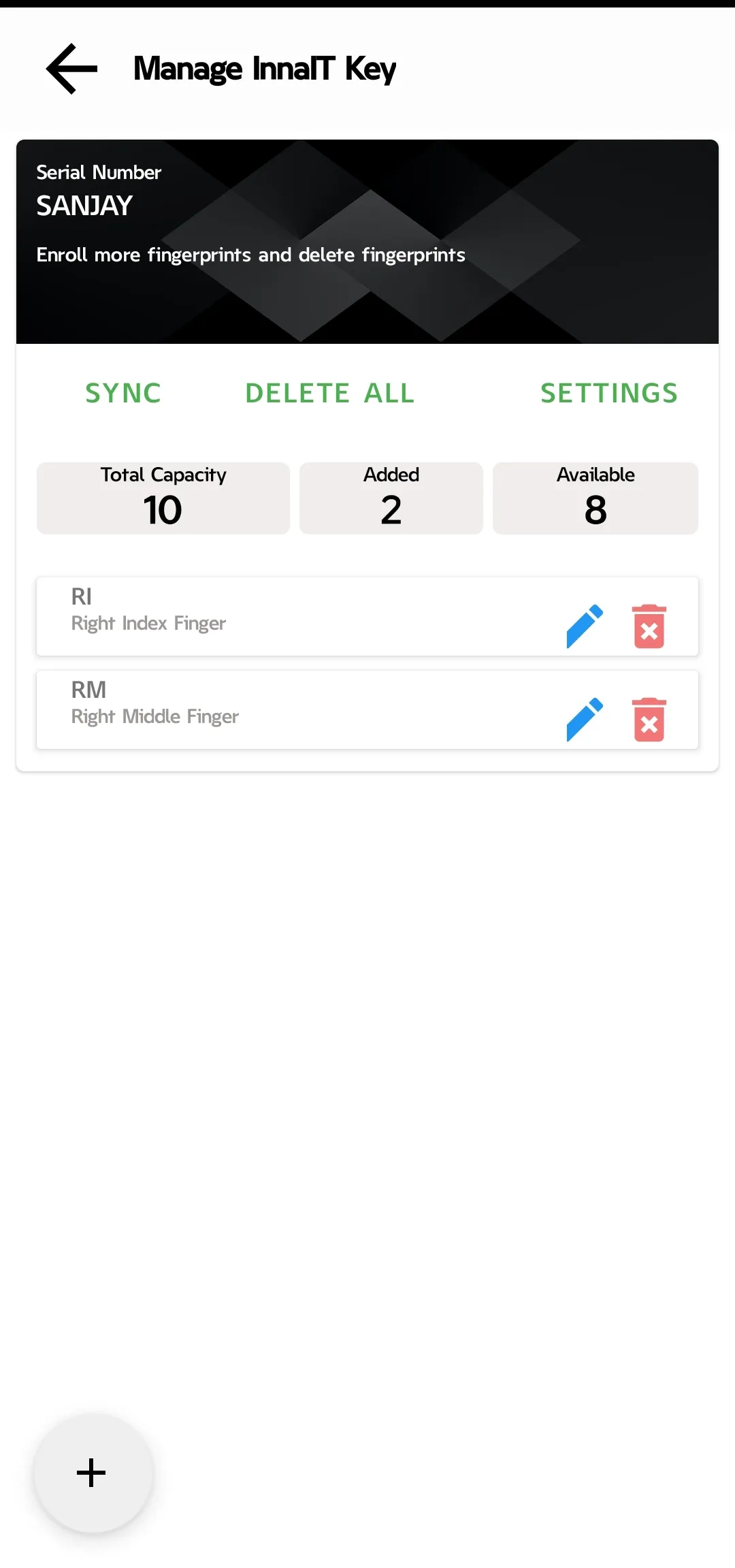Add a new fingerprint with plus button
The height and width of the screenshot is (1568, 735).
point(93,1473)
